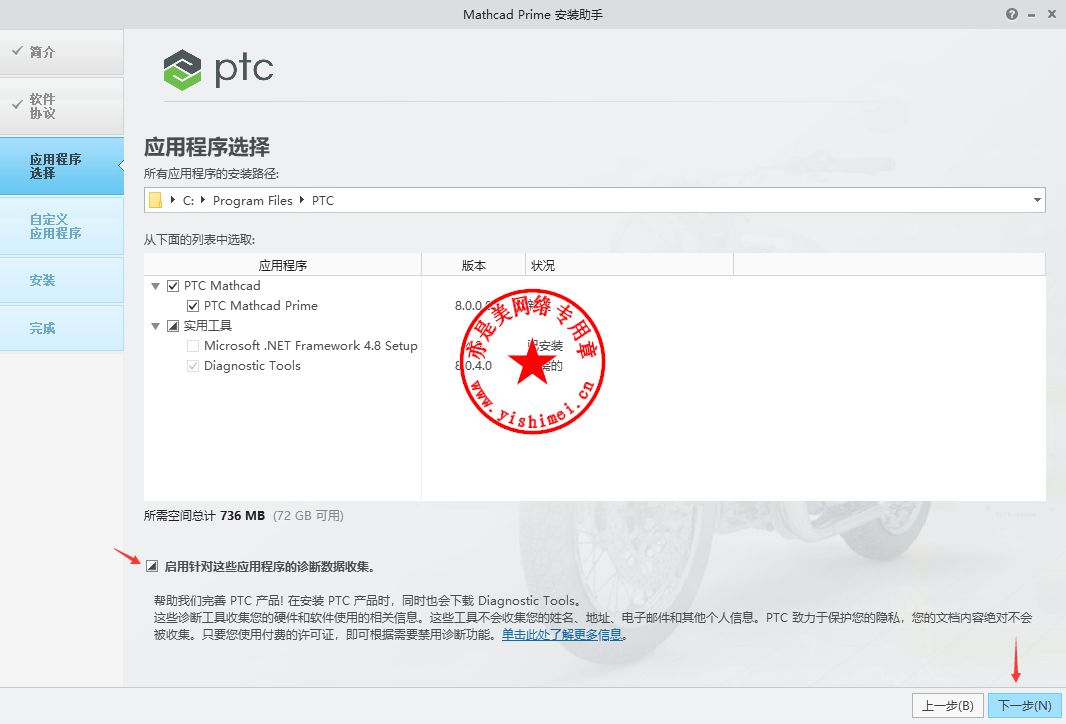The height and width of the screenshot is (724, 1066).
Task: Expand the C: path segment arrow
Action: pyautogui.click(x=173, y=200)
